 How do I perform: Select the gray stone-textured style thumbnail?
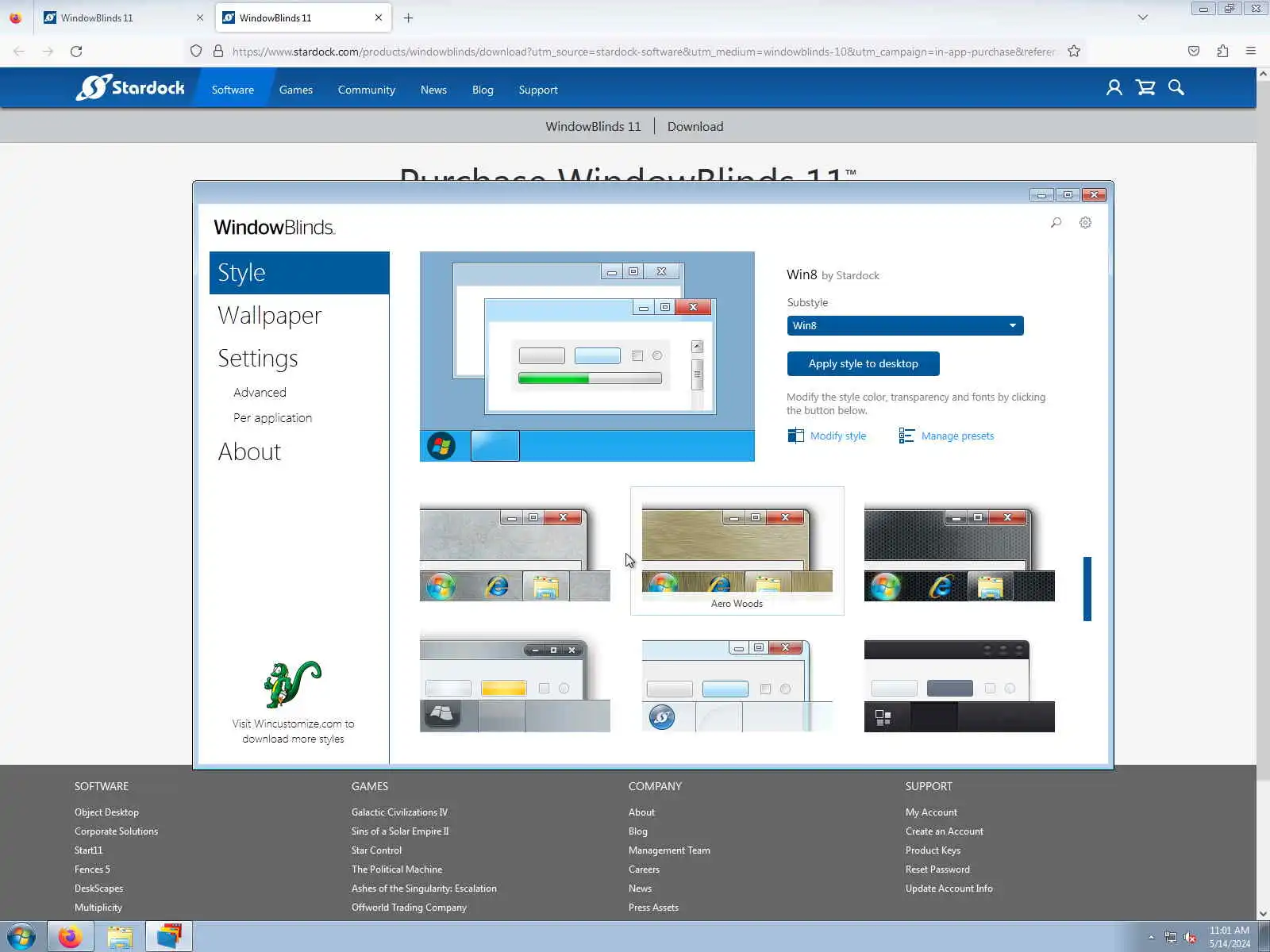point(515,553)
